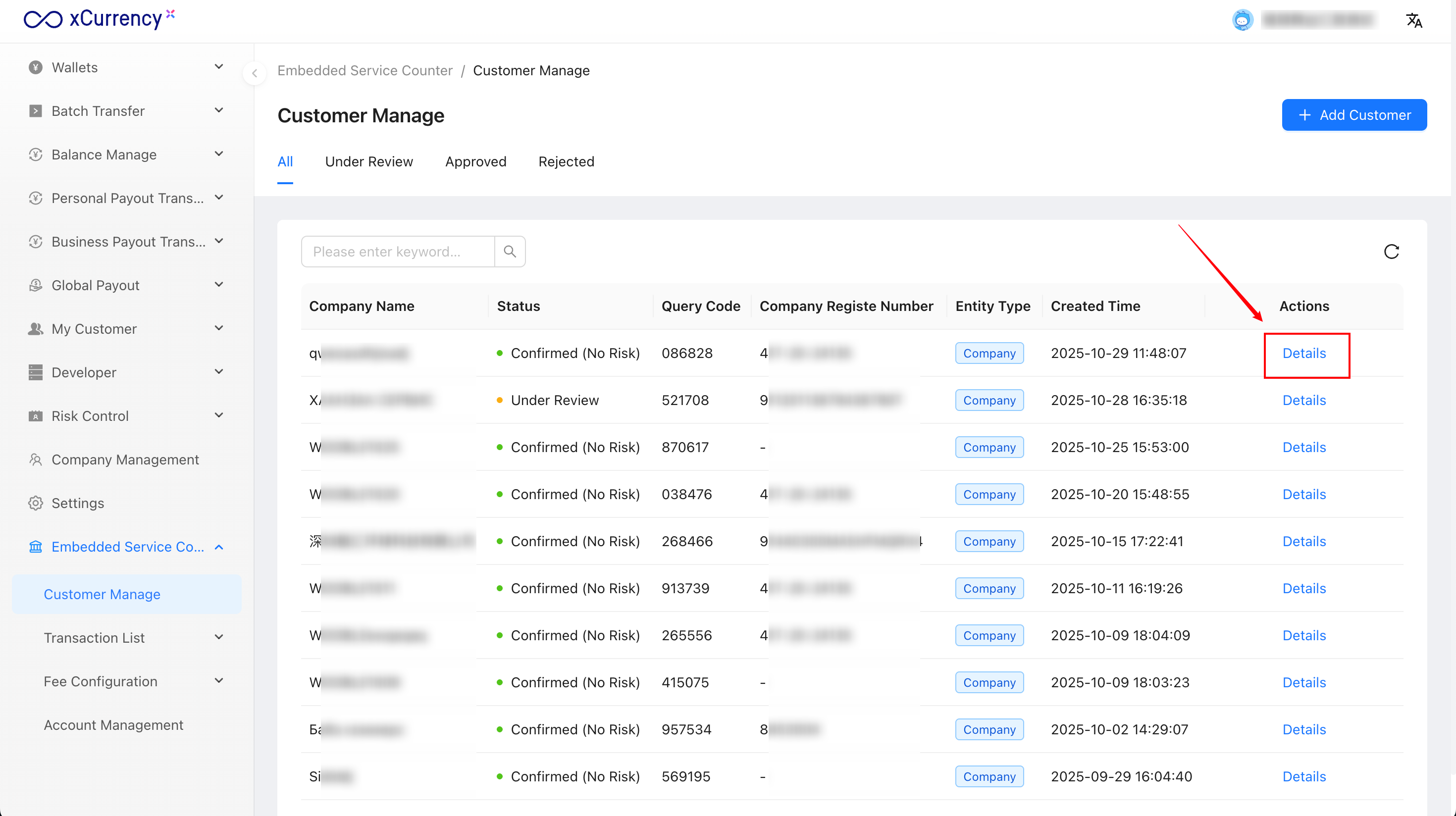Open Company Management from the sidebar
Viewport: 1456px width, 816px height.
click(x=125, y=459)
